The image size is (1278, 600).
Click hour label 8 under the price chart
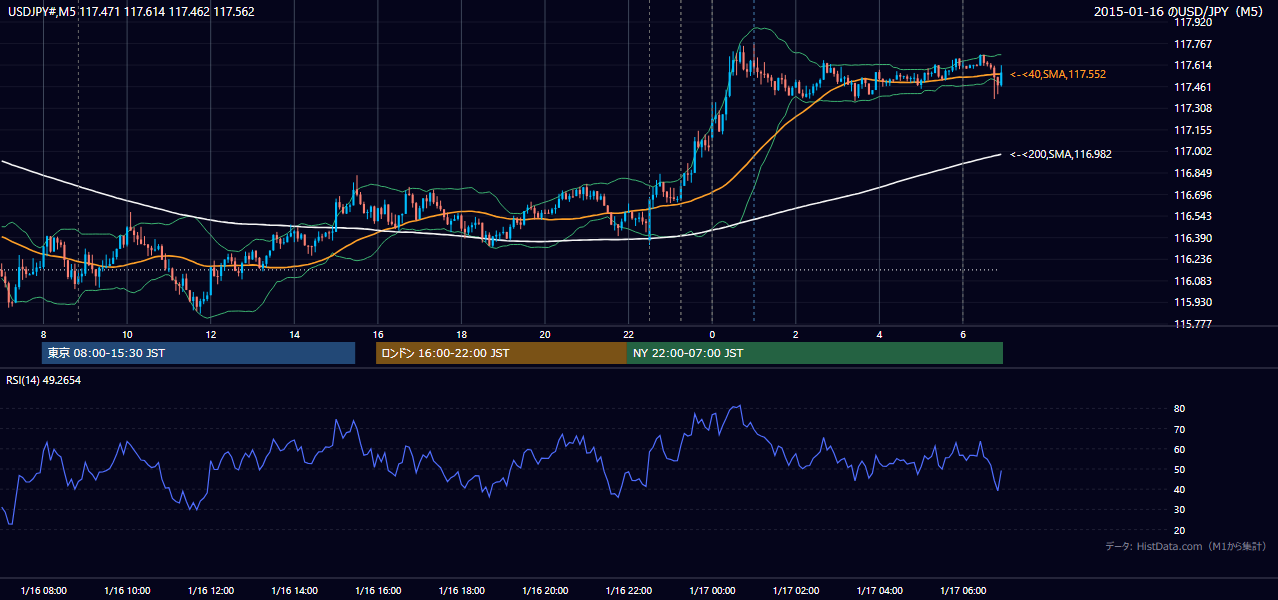tap(43, 334)
